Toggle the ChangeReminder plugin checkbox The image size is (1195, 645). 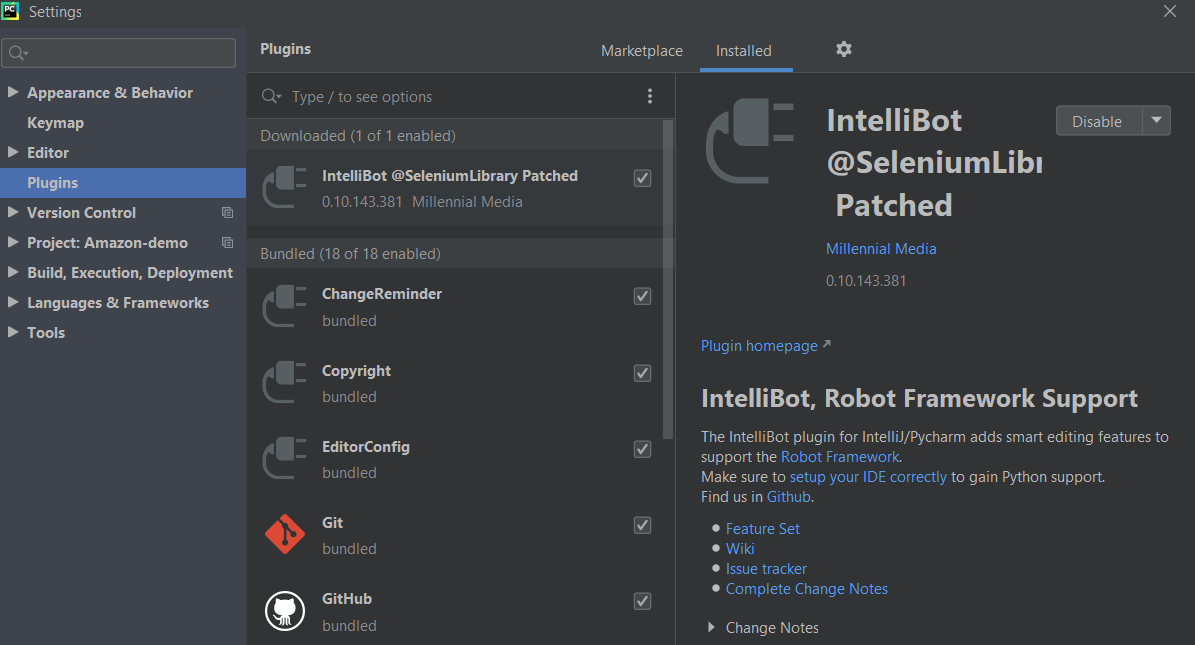pos(643,296)
